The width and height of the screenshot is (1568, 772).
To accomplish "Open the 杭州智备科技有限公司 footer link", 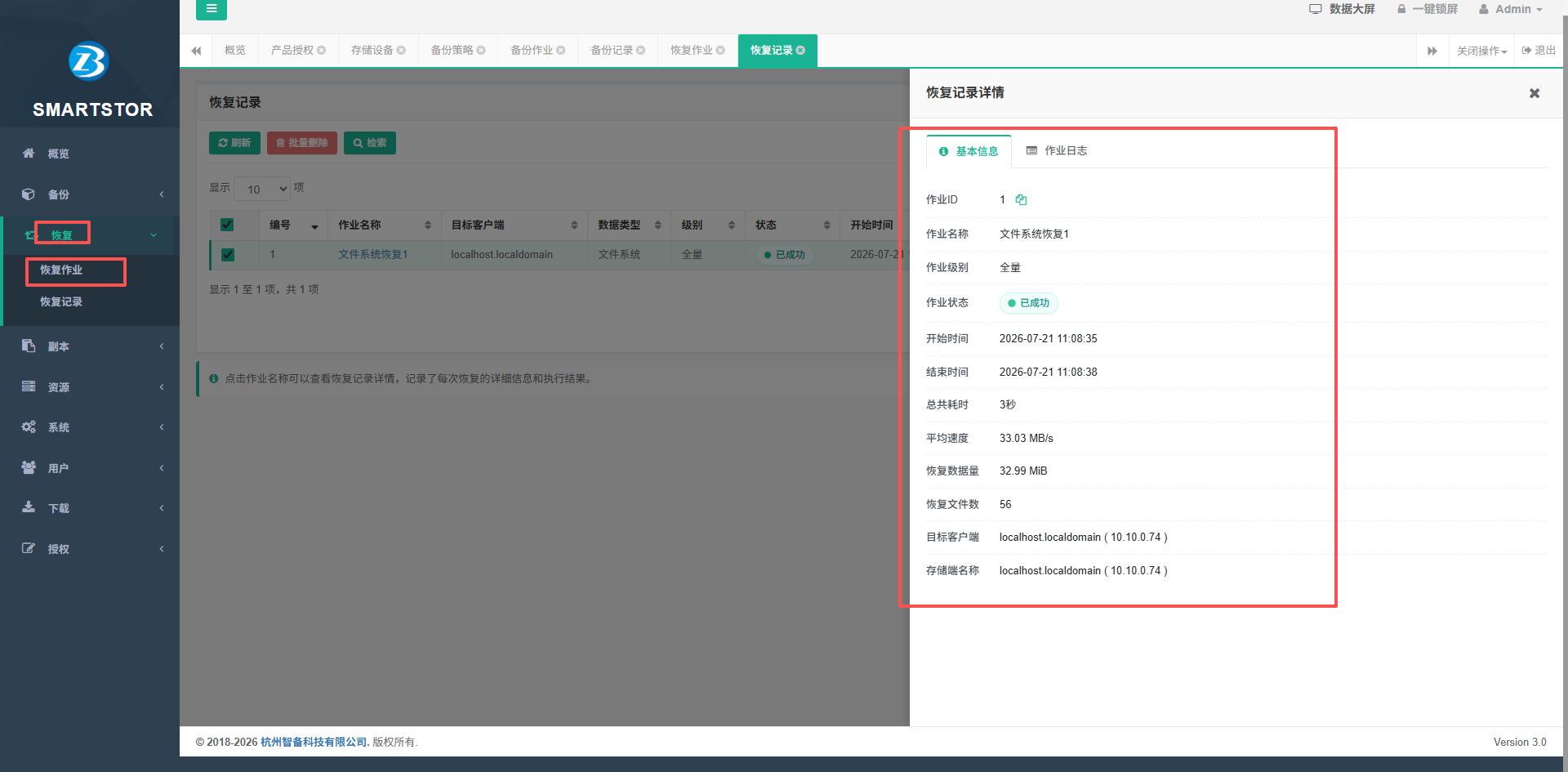I will [314, 742].
